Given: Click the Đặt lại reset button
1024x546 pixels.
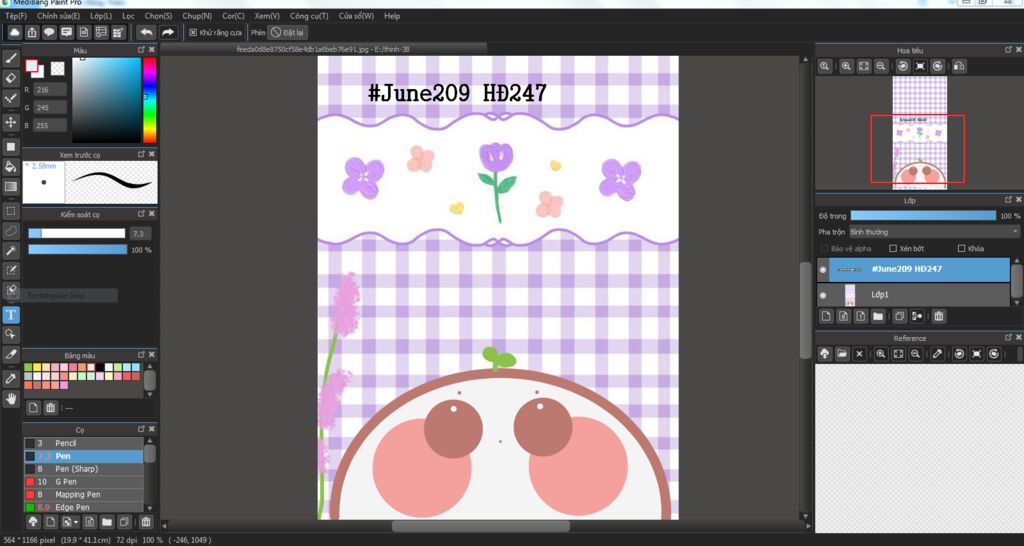Looking at the screenshot, I should (287, 32).
